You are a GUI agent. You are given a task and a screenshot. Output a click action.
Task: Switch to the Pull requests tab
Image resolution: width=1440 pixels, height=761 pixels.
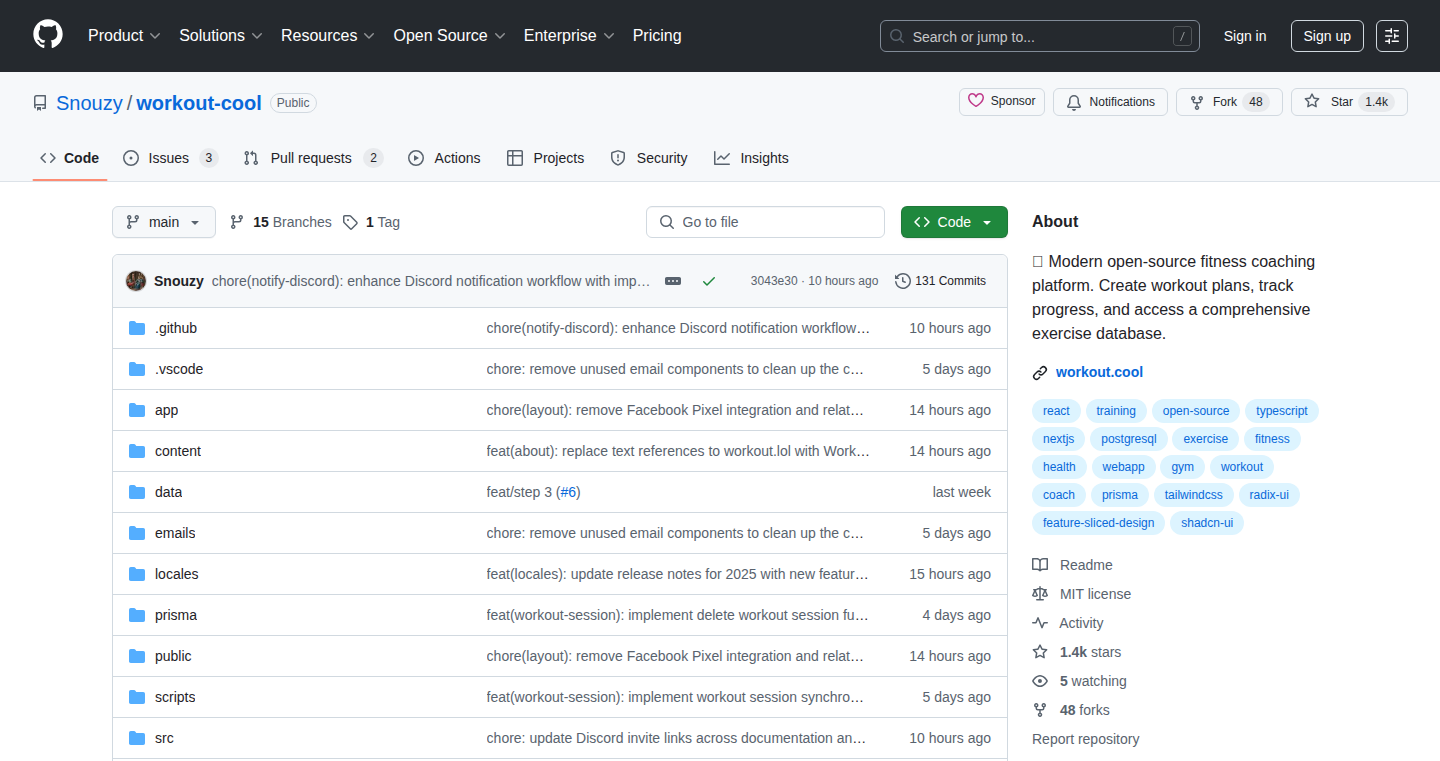(313, 158)
